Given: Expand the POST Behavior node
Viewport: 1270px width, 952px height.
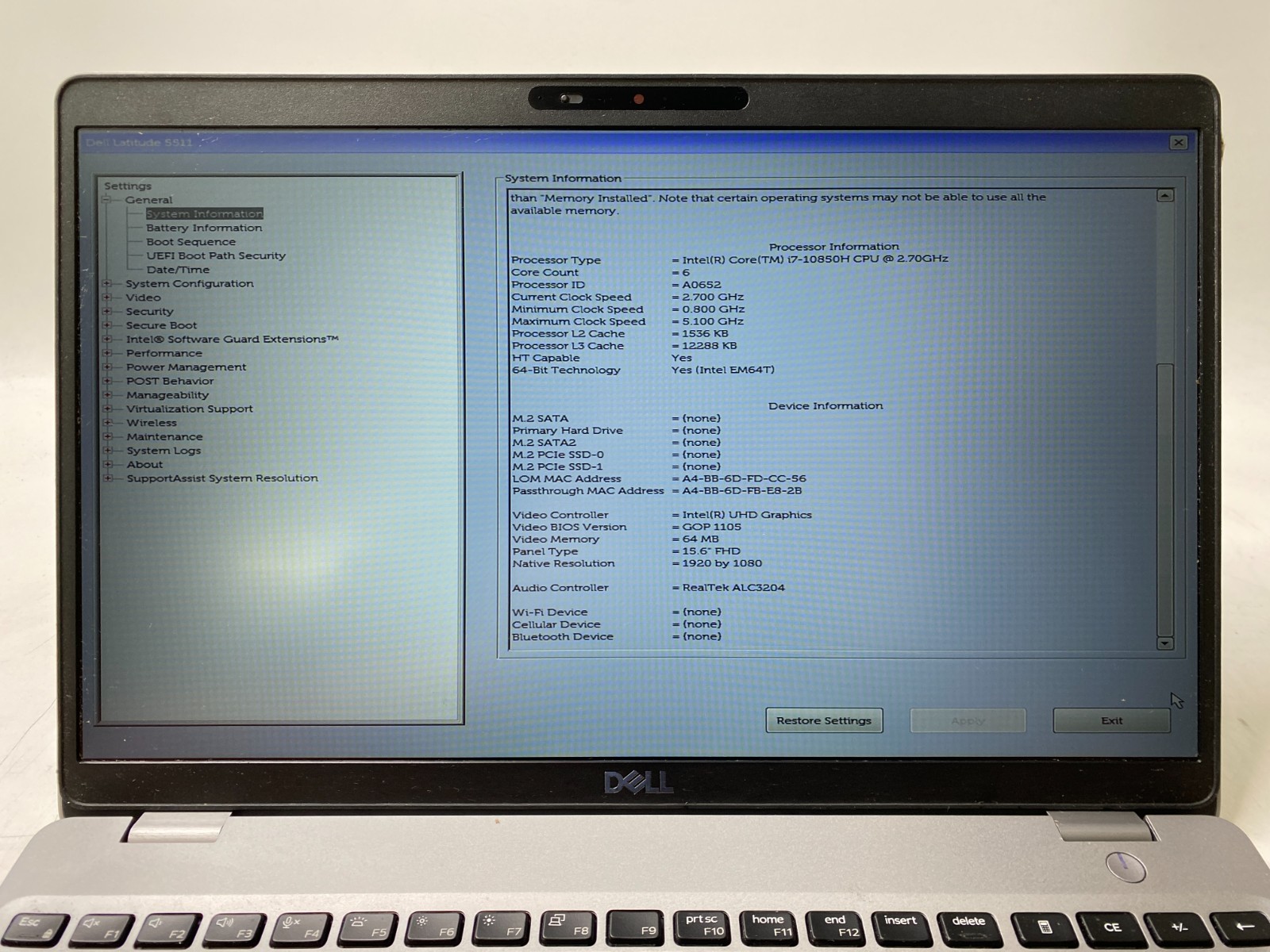Looking at the screenshot, I should (x=106, y=381).
